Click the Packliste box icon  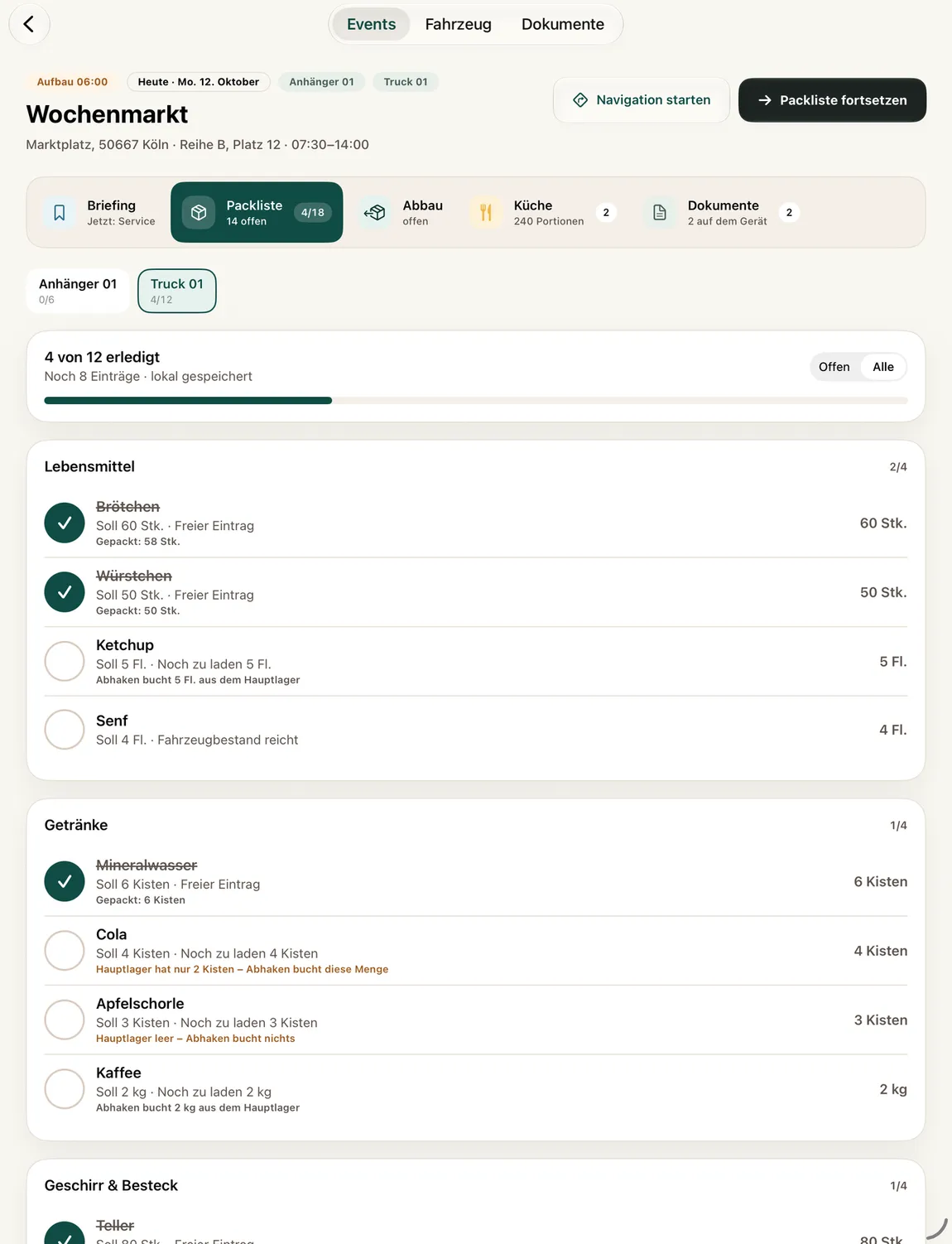[199, 213]
